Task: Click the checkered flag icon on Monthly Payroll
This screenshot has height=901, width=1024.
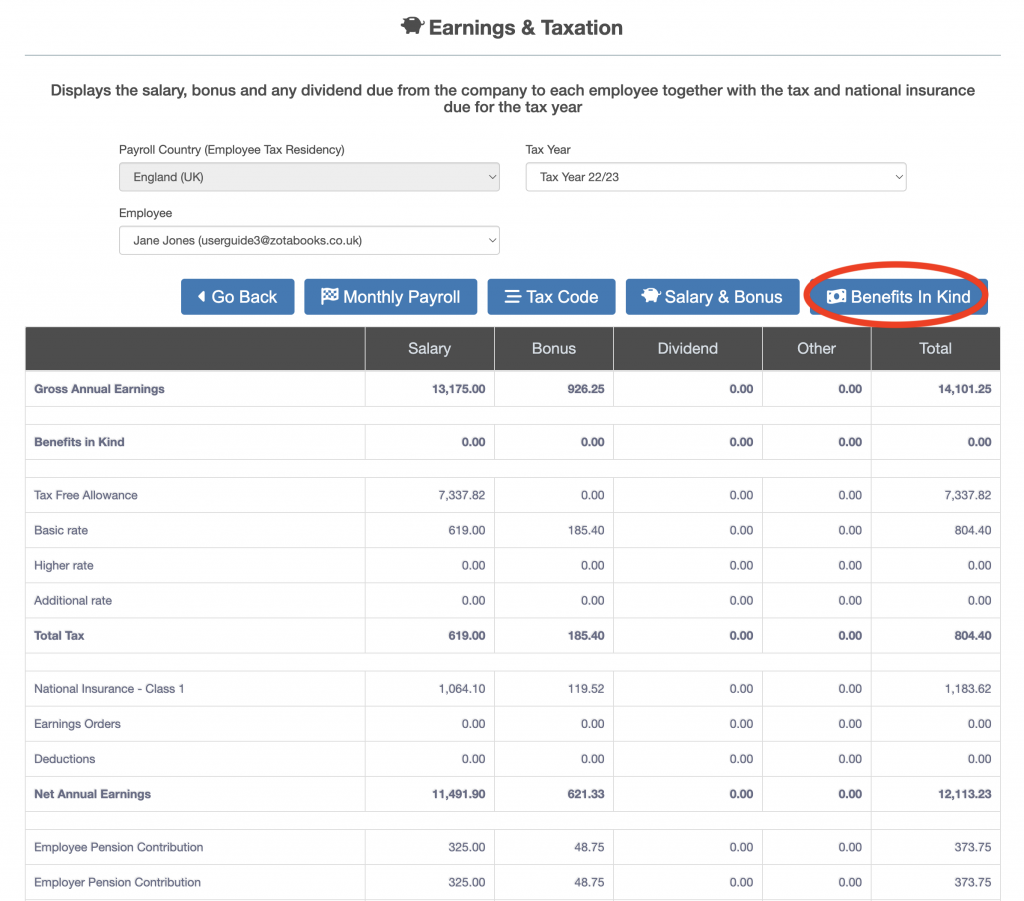Action: tap(329, 297)
